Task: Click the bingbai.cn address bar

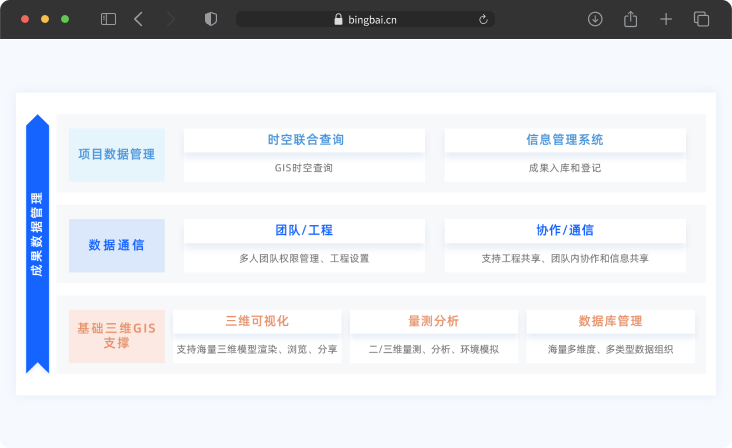Action: [x=365, y=19]
